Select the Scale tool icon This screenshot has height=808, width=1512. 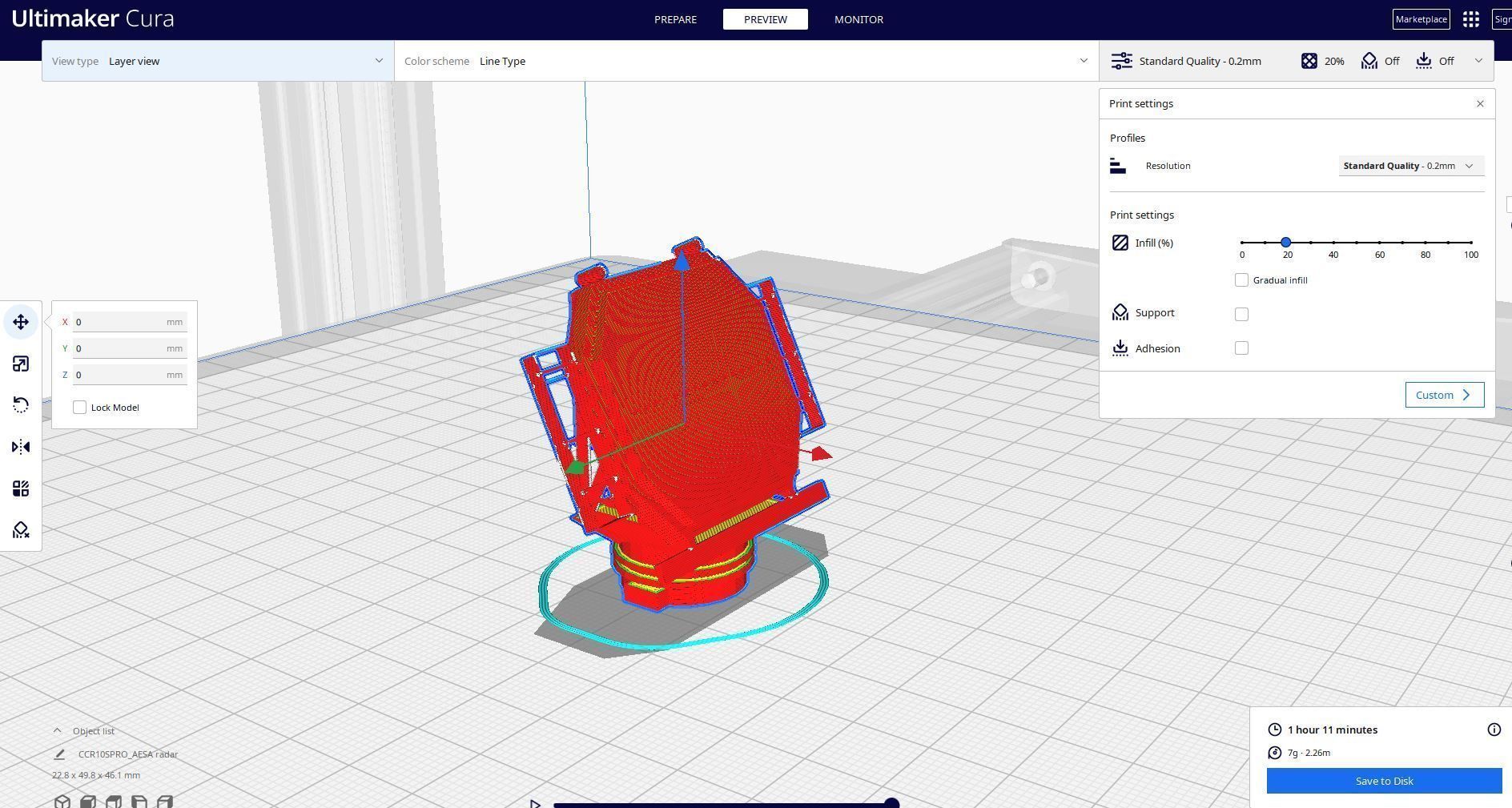tap(21, 364)
